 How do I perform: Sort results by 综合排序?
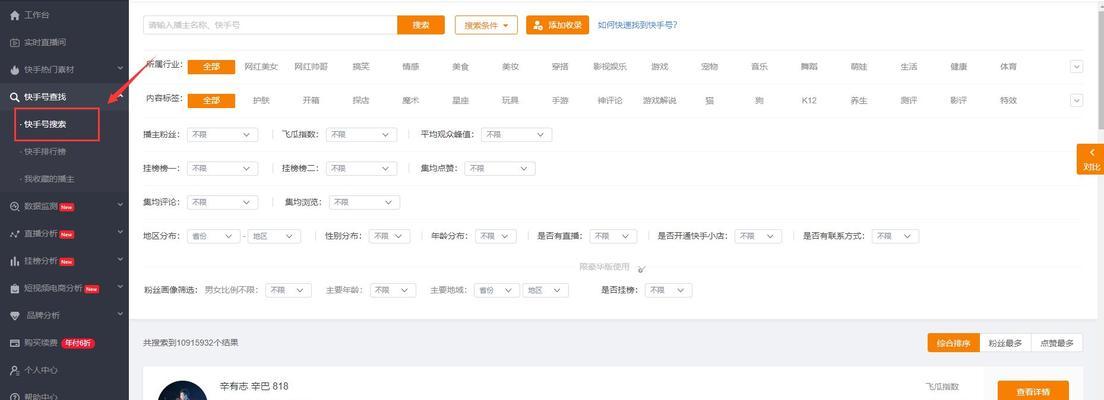[x=953, y=343]
